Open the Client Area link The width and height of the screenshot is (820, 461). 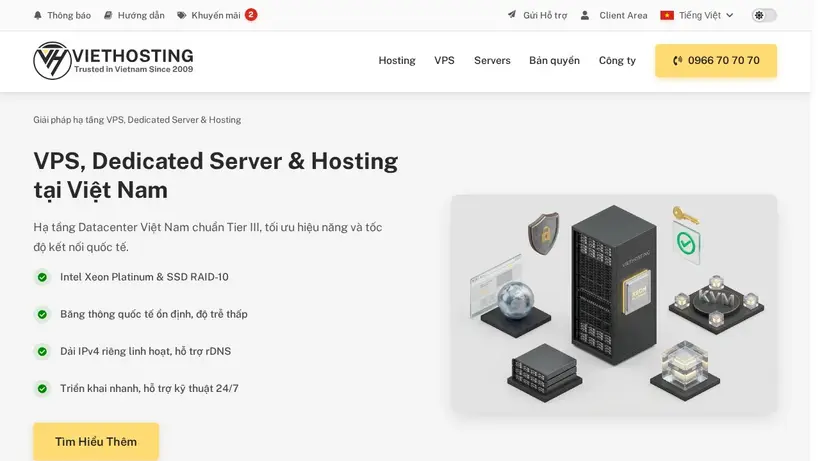tap(614, 16)
